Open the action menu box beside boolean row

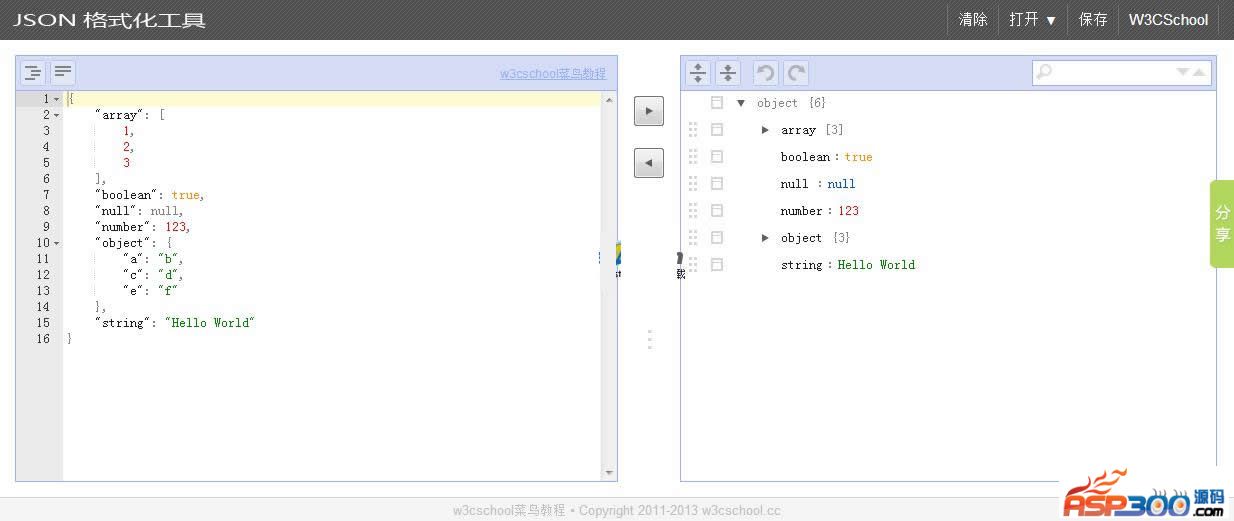click(716, 157)
